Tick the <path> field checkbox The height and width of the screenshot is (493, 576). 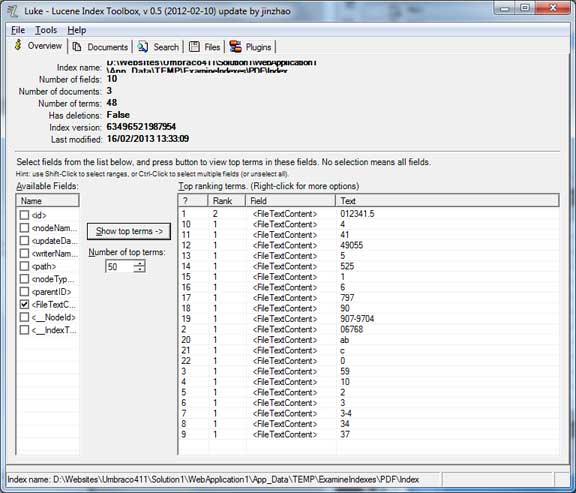pos(24,266)
